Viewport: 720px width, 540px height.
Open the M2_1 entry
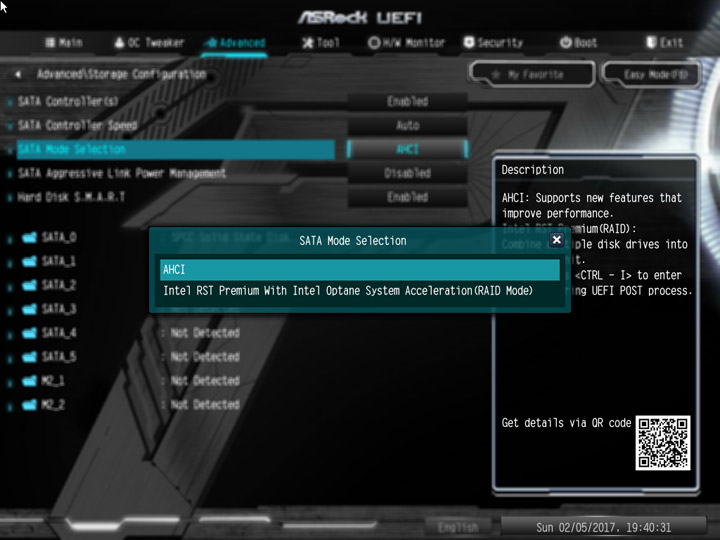pyautogui.click(x=53, y=381)
